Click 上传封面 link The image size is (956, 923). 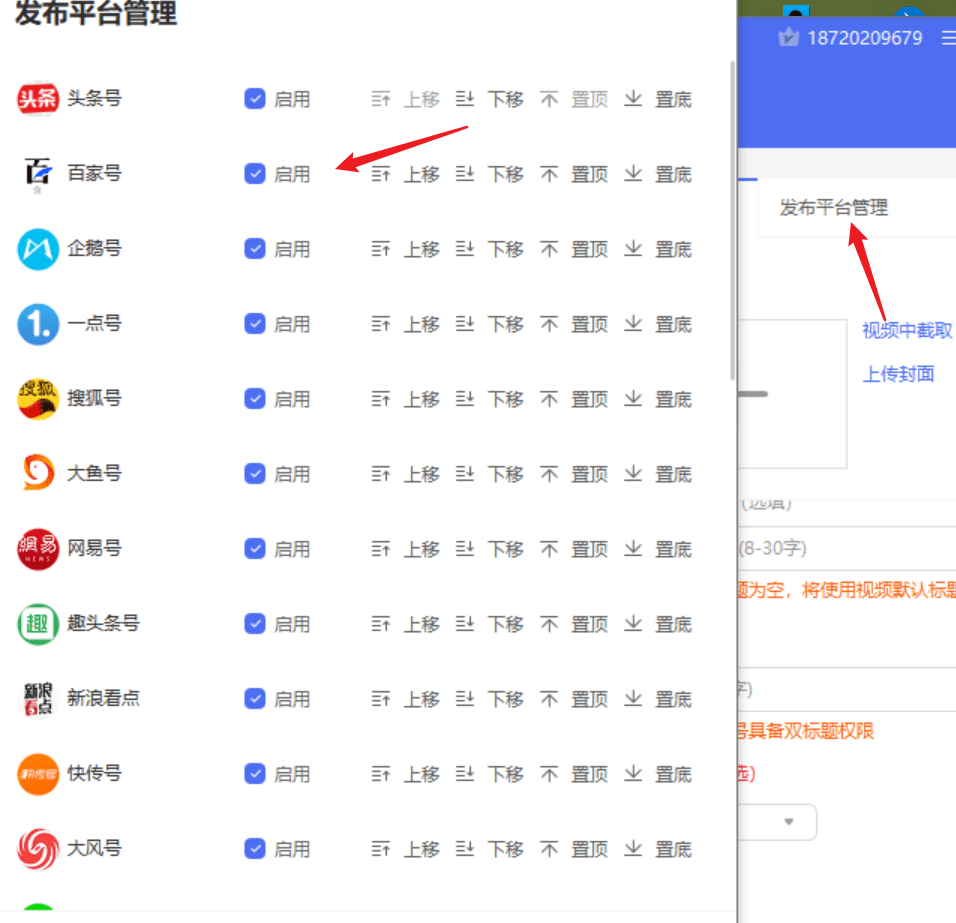pyautogui.click(x=898, y=373)
